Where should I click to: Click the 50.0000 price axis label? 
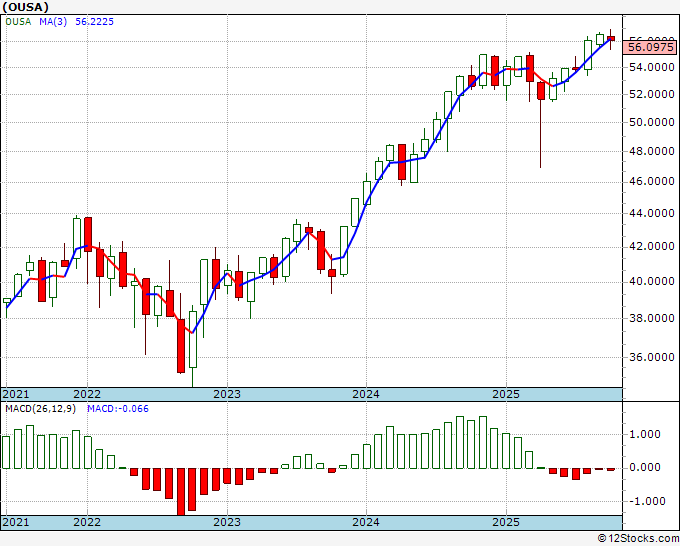pos(651,122)
